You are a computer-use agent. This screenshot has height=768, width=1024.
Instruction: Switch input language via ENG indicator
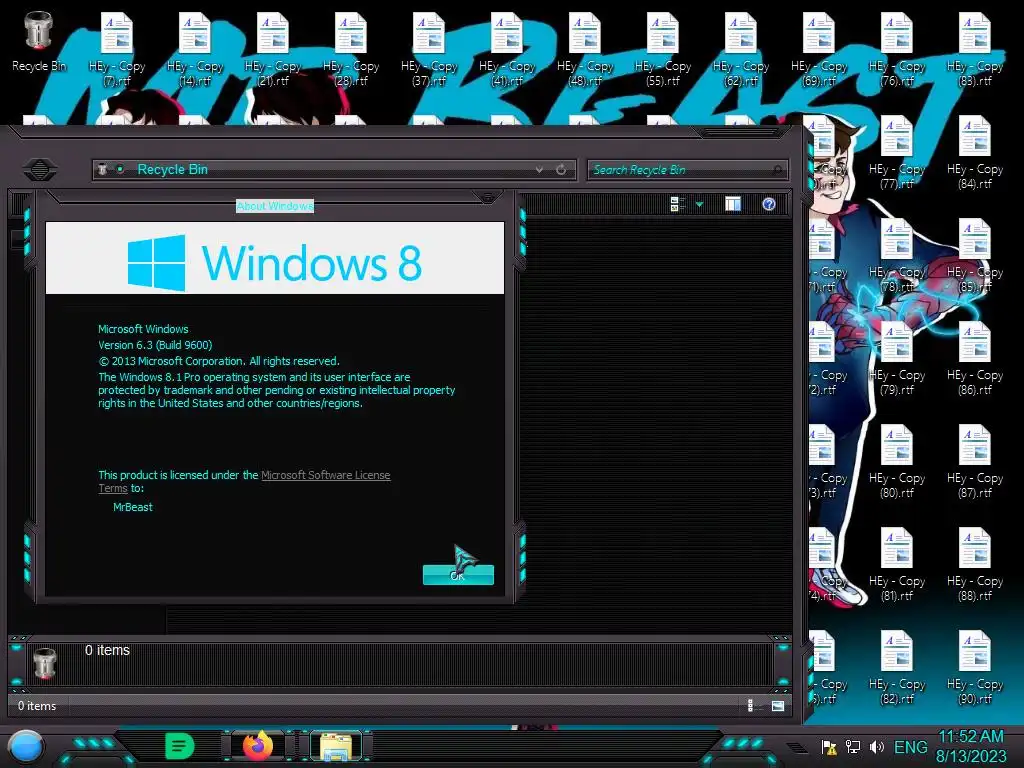pos(910,747)
